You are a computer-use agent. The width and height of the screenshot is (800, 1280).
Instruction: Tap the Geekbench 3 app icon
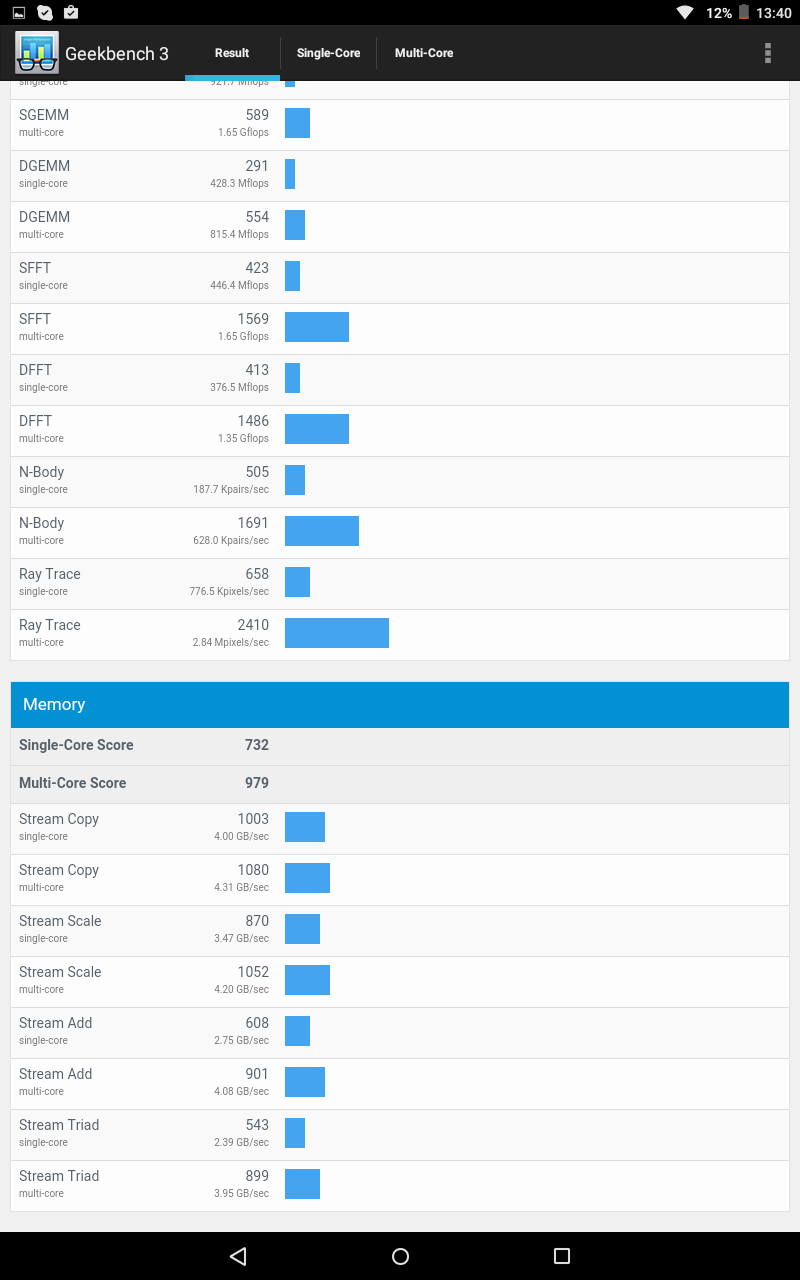37,53
